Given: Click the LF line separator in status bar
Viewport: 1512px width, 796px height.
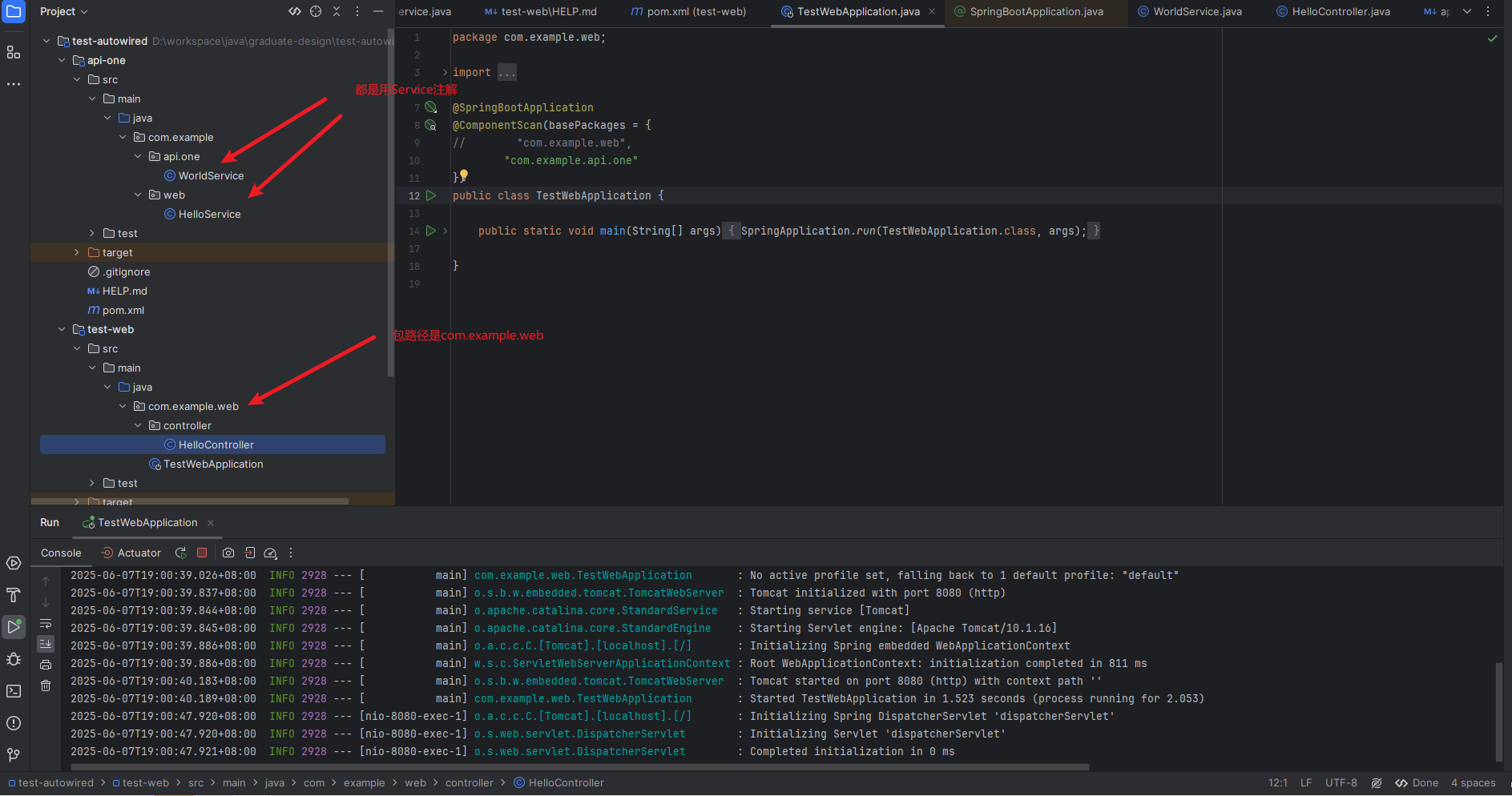Looking at the screenshot, I should (1306, 783).
